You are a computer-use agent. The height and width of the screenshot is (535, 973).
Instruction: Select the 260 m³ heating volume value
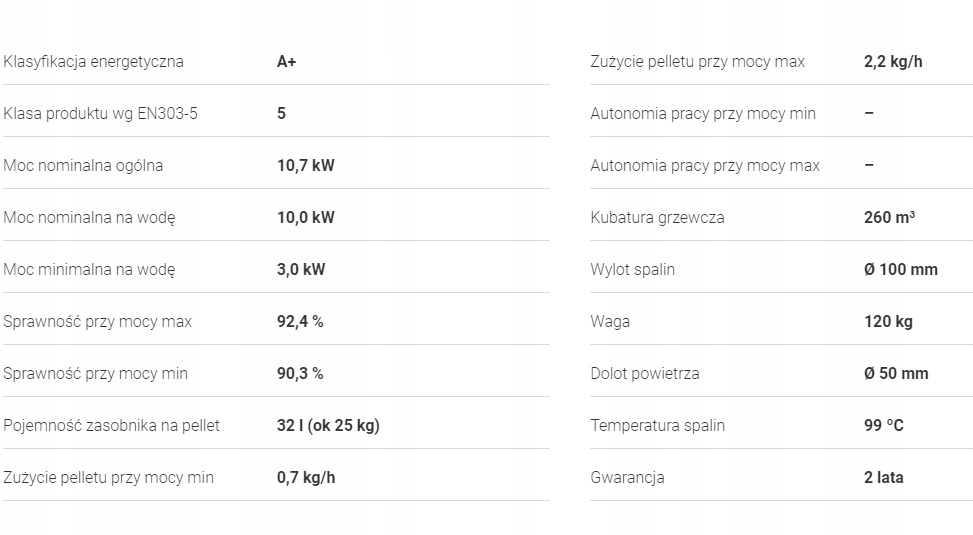[x=889, y=218]
